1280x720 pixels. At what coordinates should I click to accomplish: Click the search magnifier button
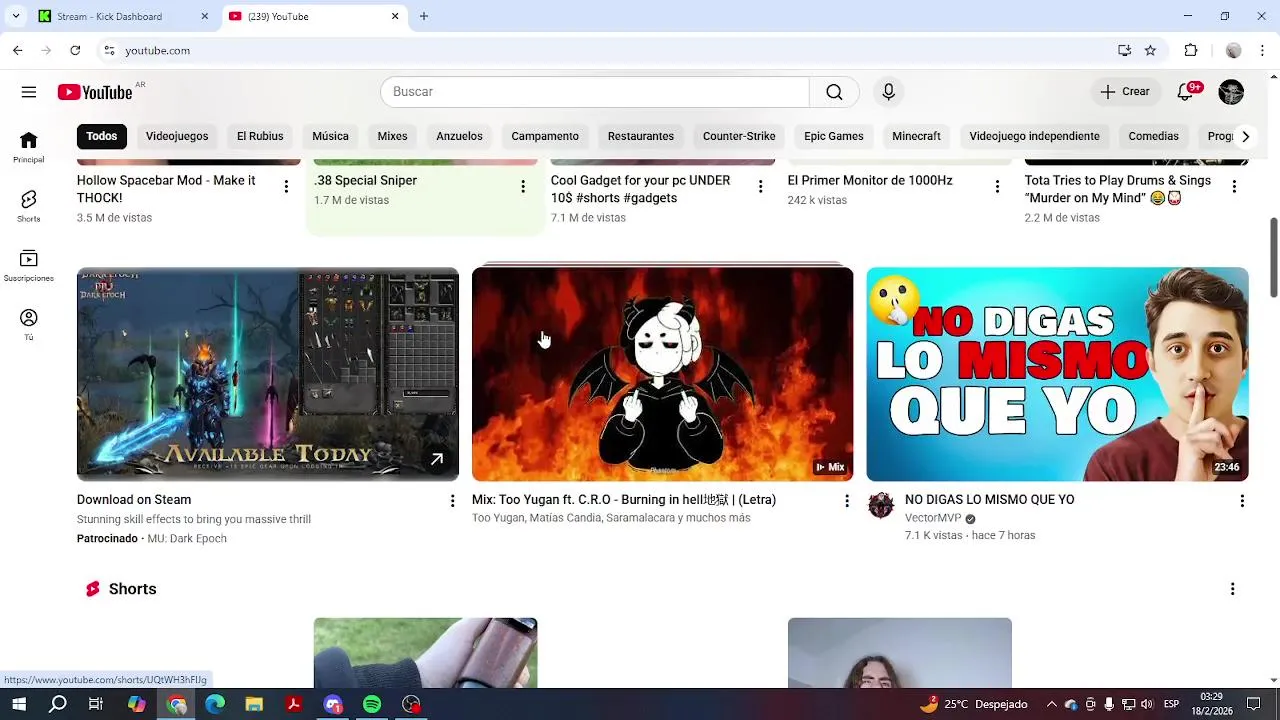(834, 92)
